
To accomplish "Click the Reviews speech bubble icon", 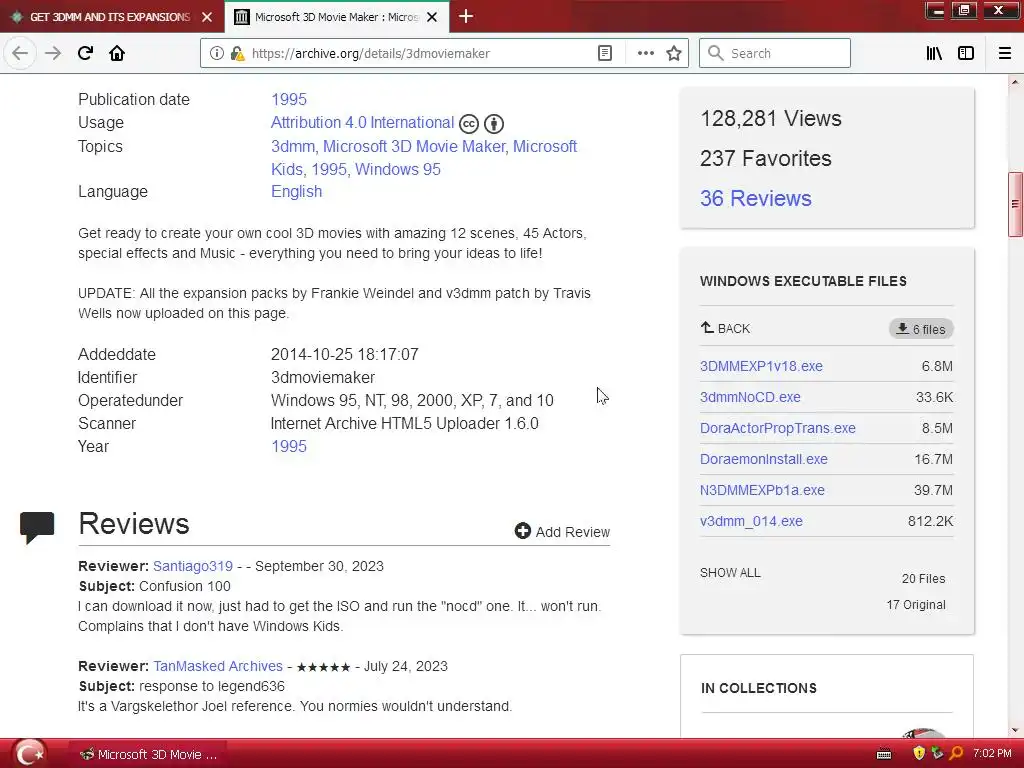I will pos(37,528).
